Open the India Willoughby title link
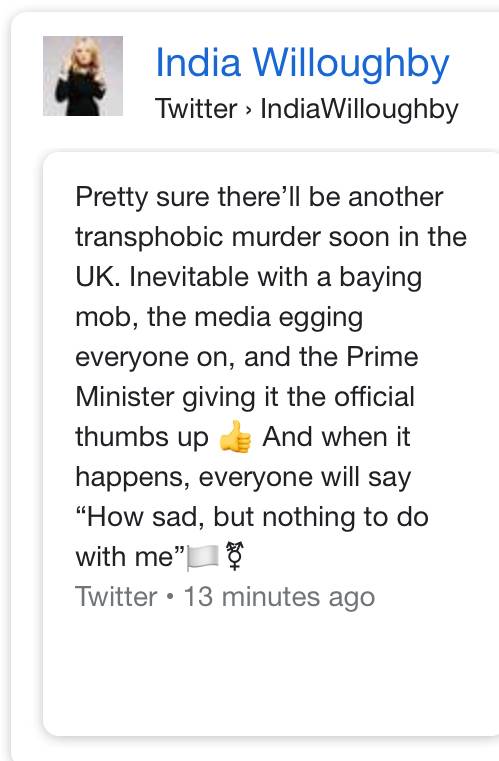 (302, 64)
